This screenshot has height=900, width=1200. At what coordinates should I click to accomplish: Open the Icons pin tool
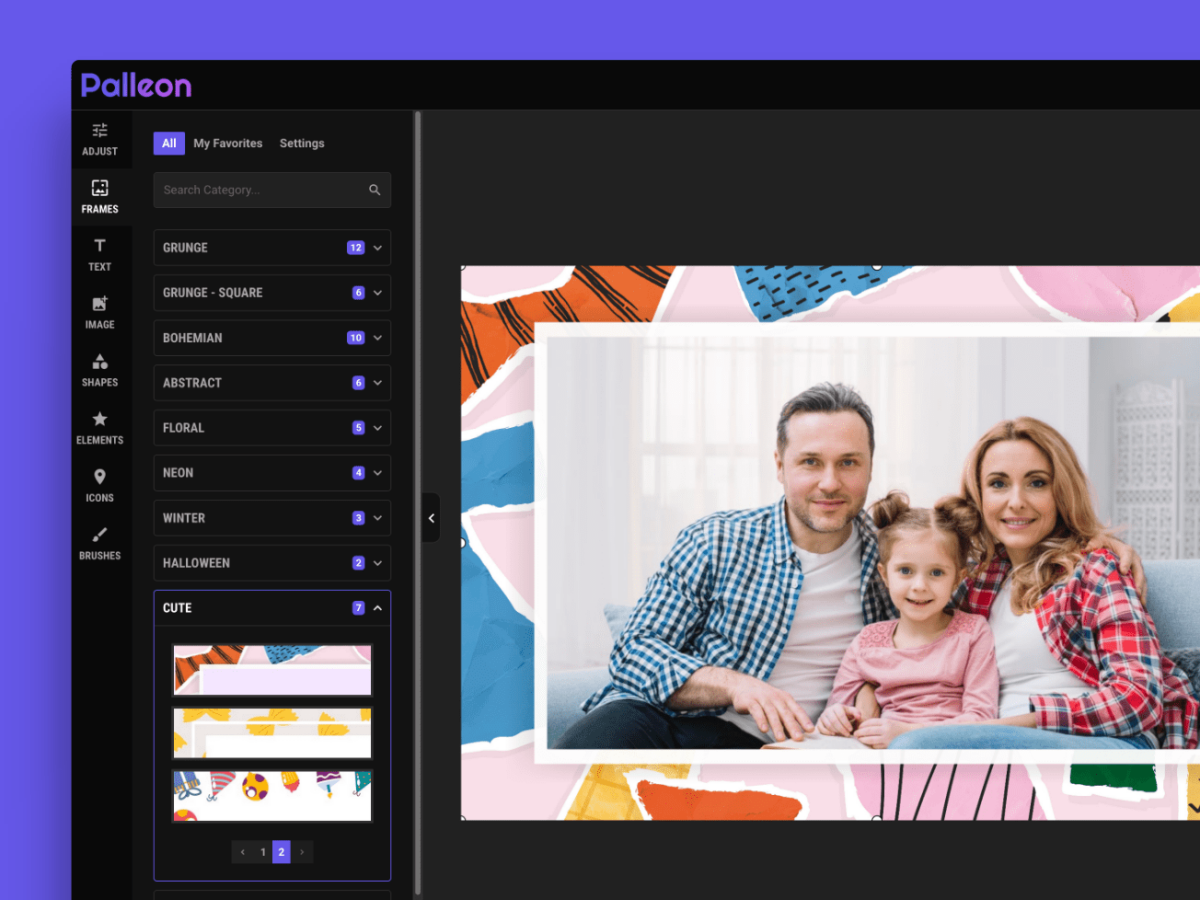coord(100,486)
